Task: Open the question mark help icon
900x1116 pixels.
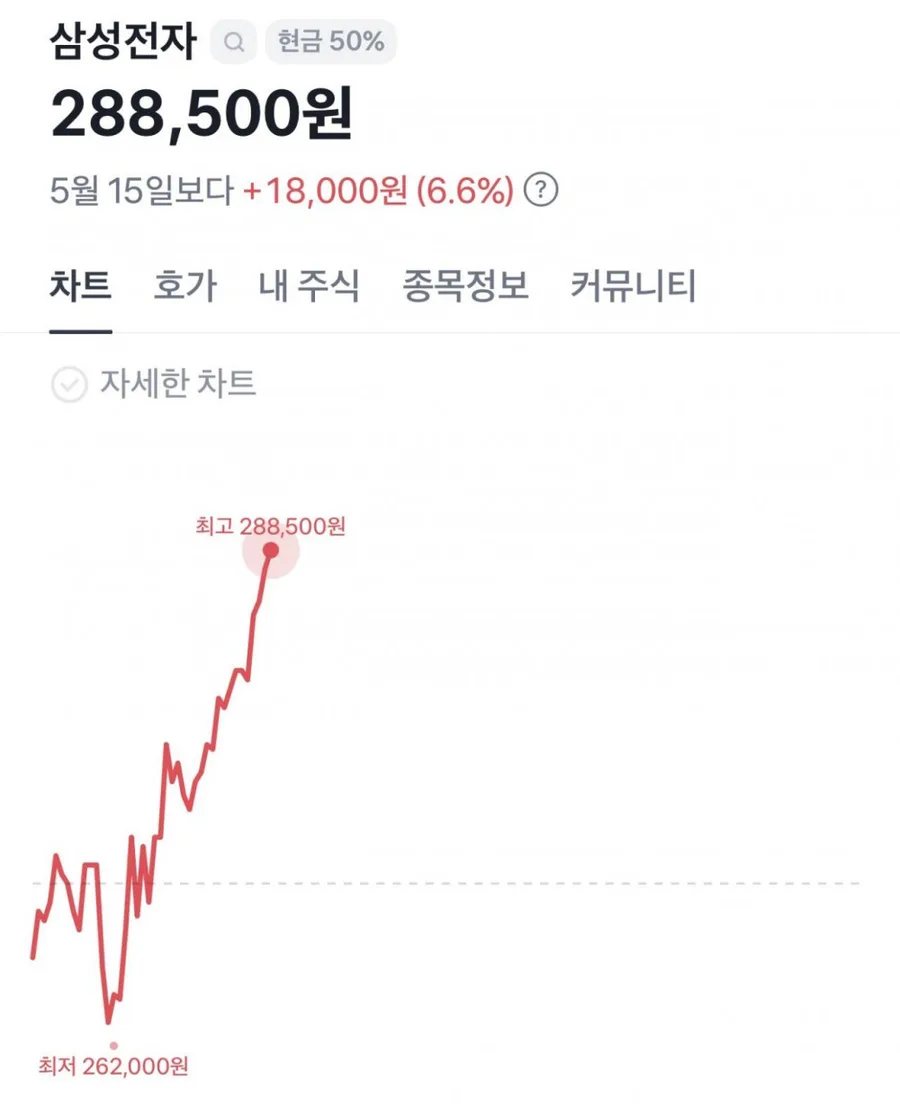Action: 541,190
